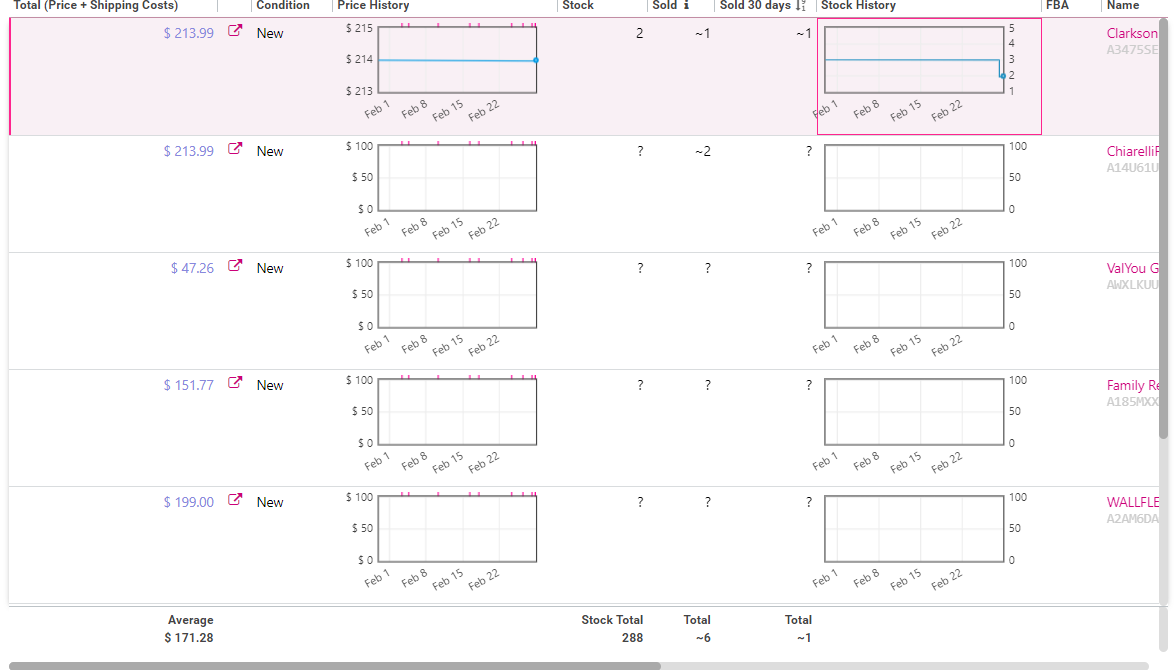Open external link for Chiarelli $213.99 offer

click(235, 148)
